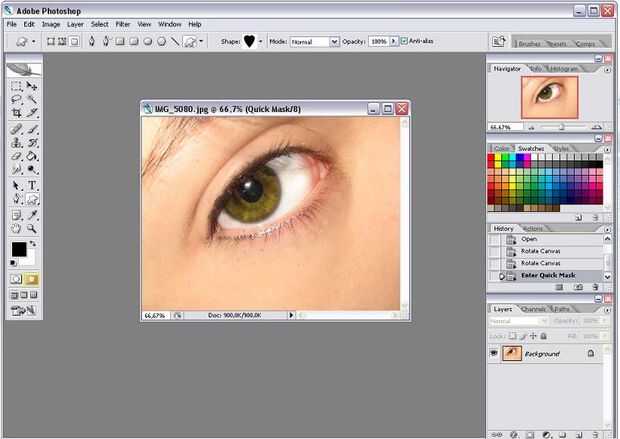Select the Paint Bucket tool
620x439 pixels.
point(32,156)
